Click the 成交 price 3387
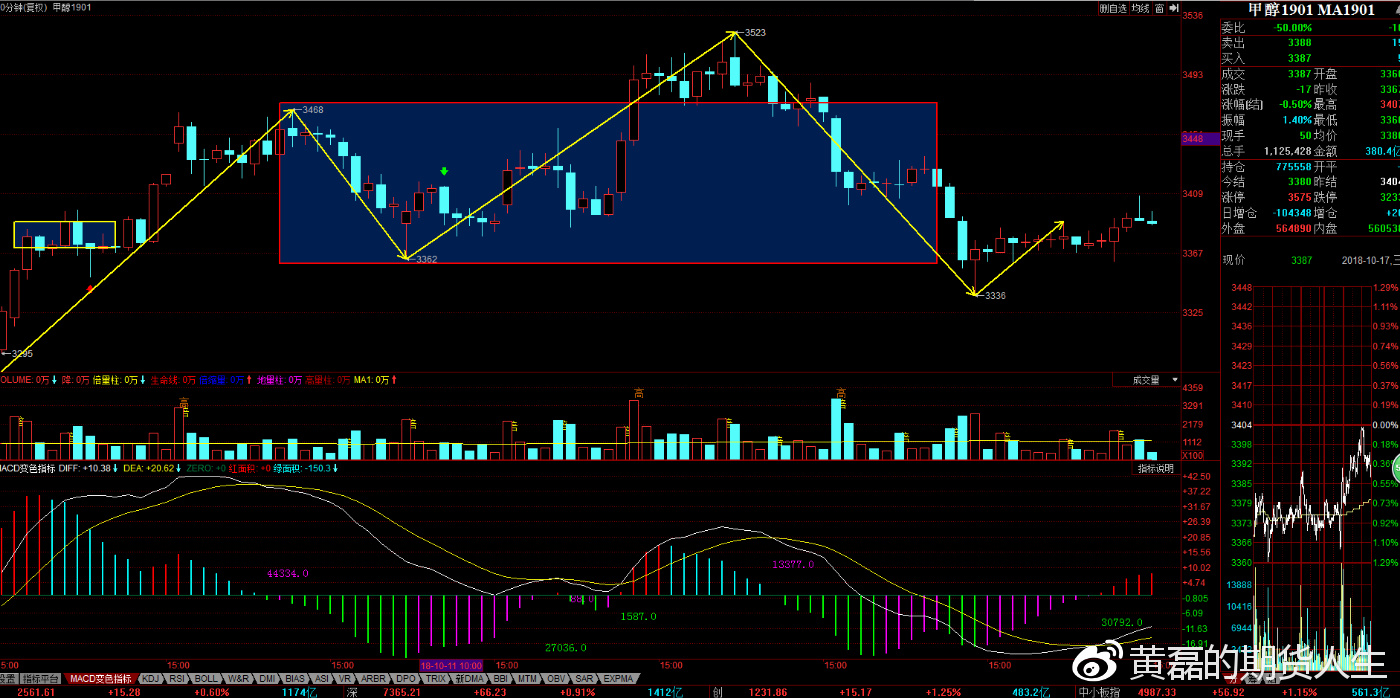The image size is (1400, 698). click(1299, 74)
